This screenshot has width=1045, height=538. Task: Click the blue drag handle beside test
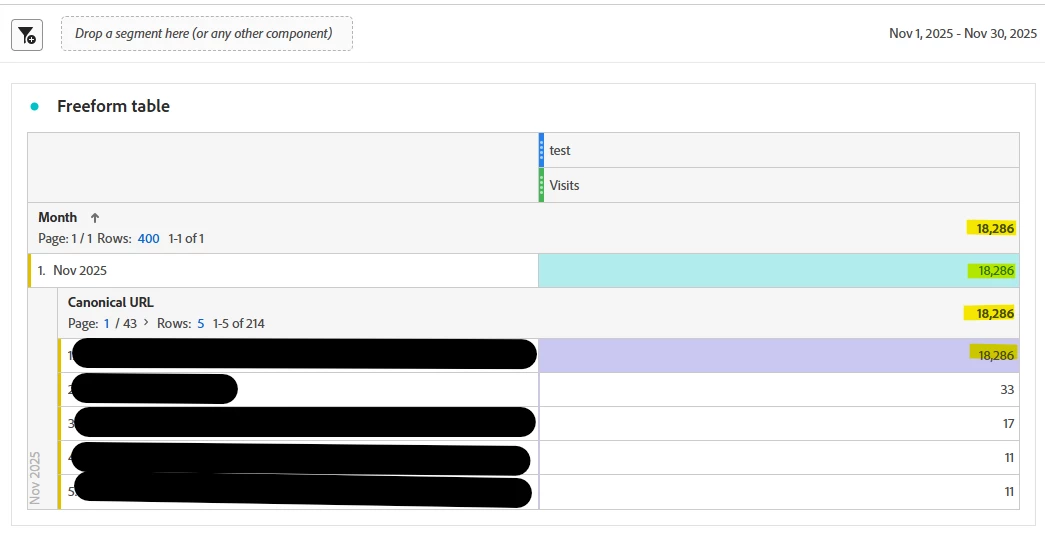pyautogui.click(x=541, y=150)
